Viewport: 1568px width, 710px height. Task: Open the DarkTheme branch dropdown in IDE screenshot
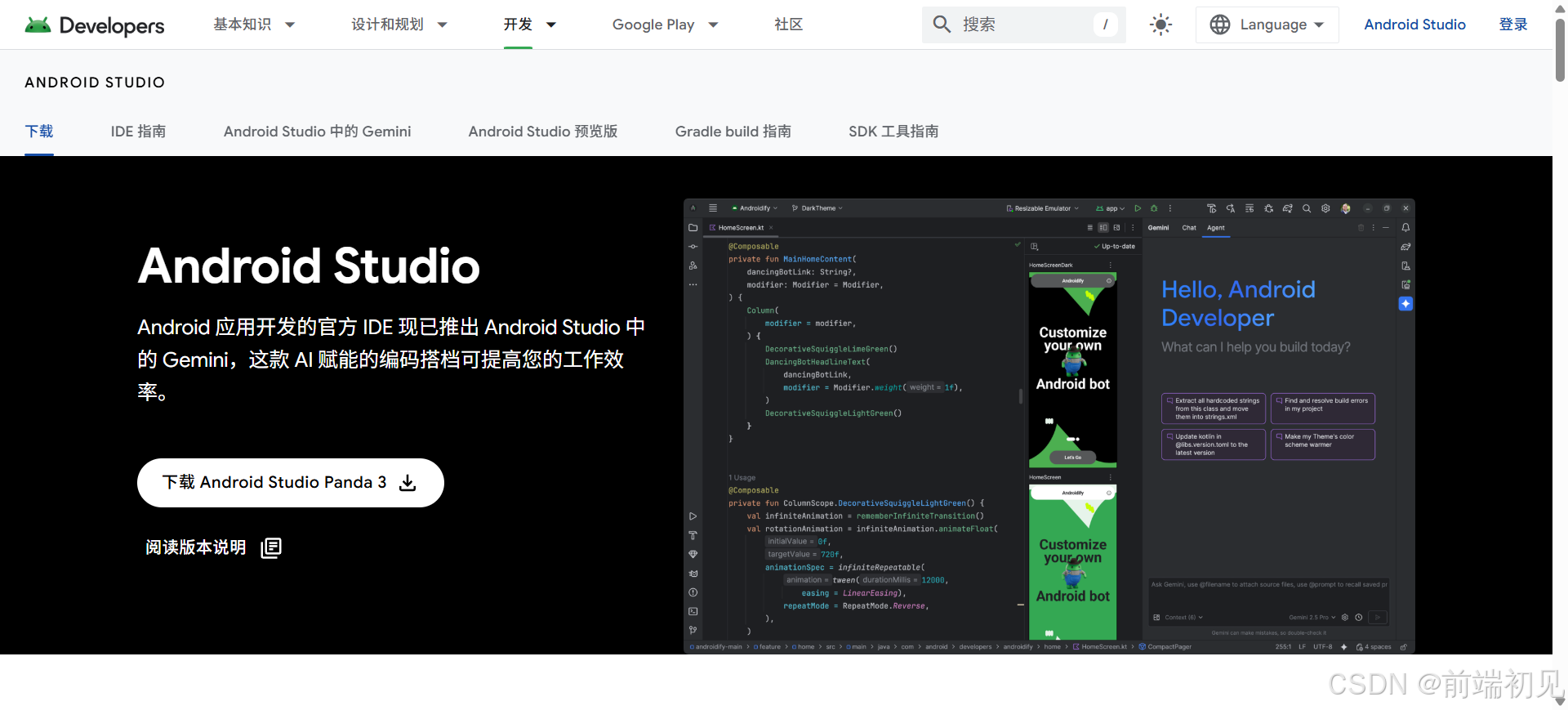(x=817, y=208)
